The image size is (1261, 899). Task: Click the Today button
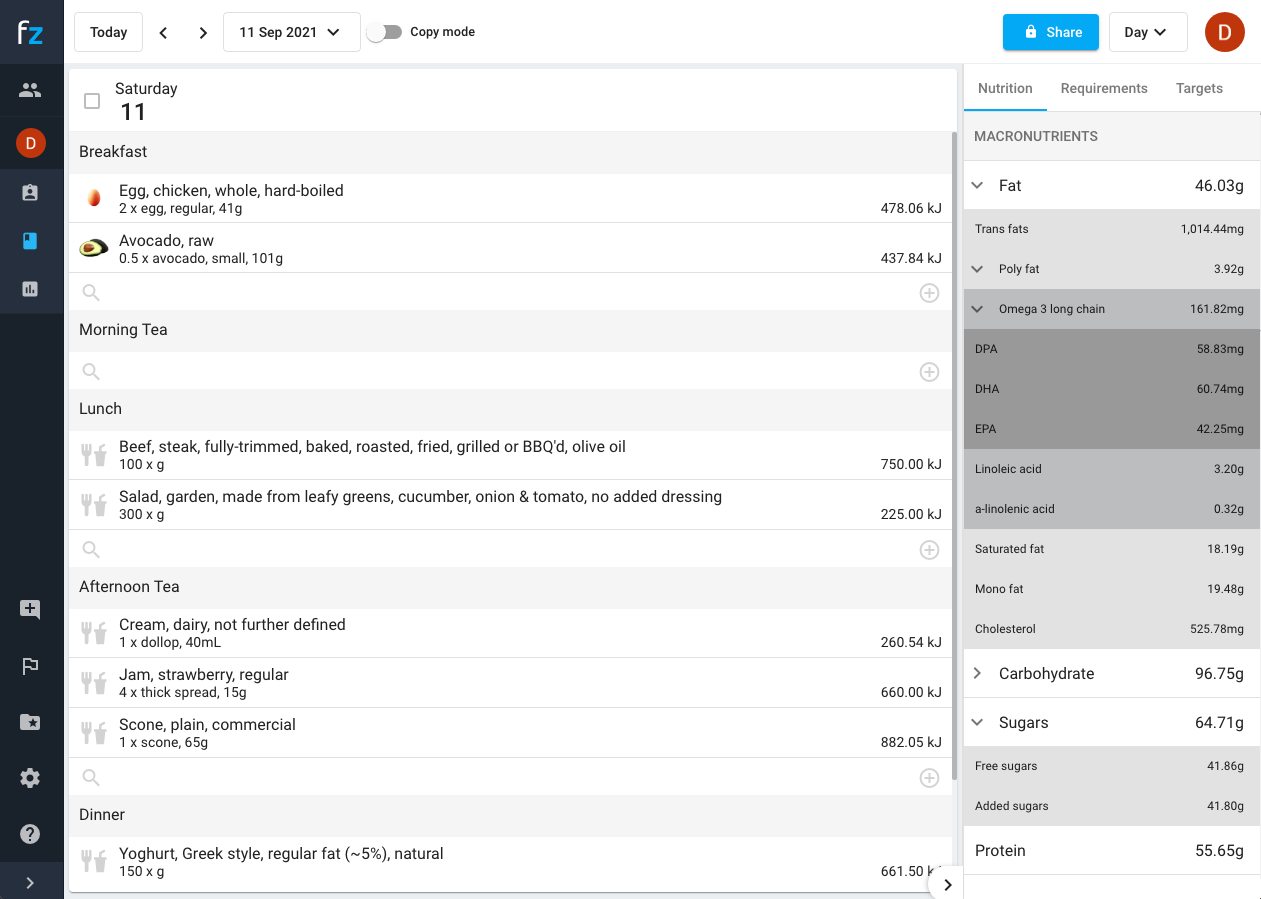coord(108,32)
